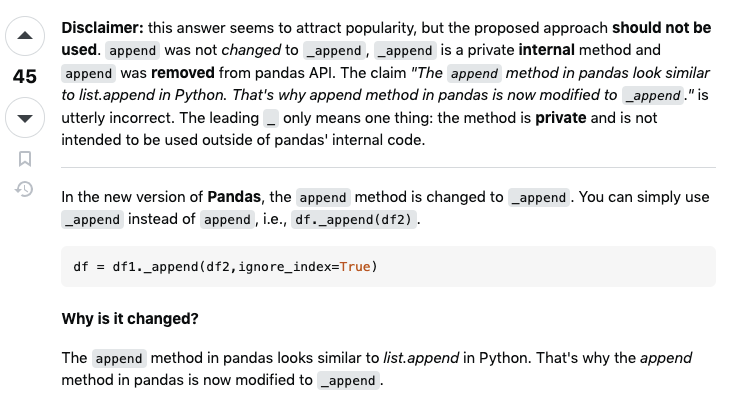Screen dimensions: 735x395
Task: Click the bold "Disclaimer:" label
Action: click(103, 28)
